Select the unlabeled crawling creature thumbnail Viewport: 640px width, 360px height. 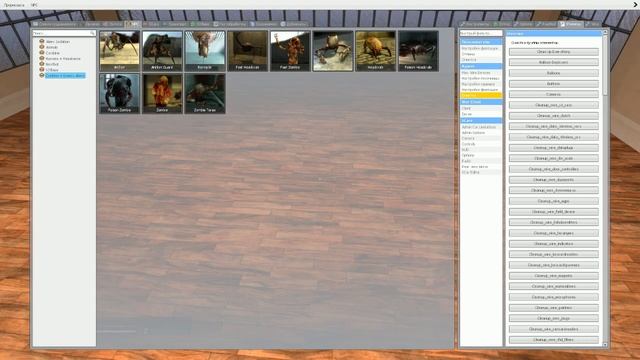tap(333, 51)
